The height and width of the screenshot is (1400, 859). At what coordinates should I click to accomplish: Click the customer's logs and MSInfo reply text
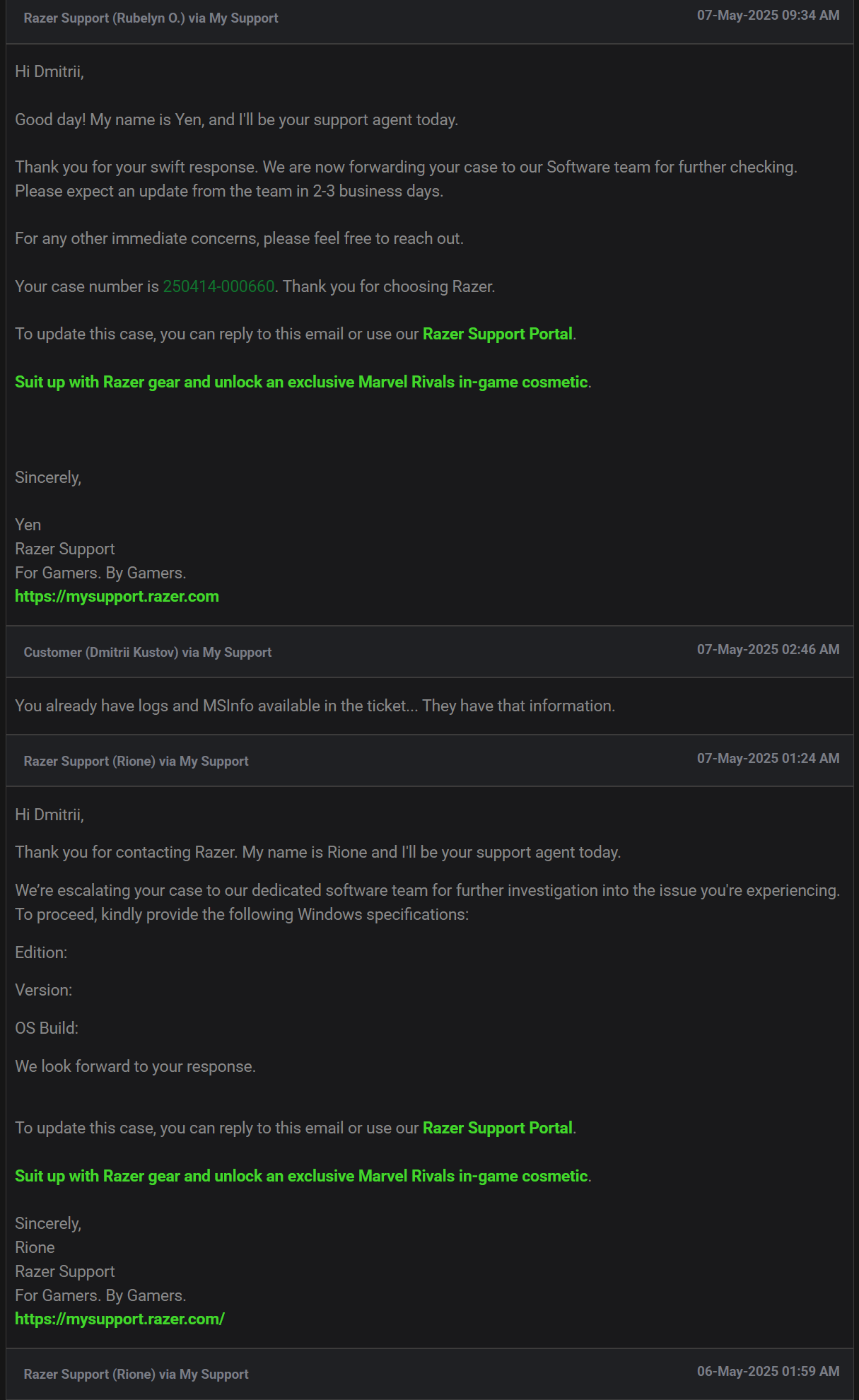coord(315,706)
